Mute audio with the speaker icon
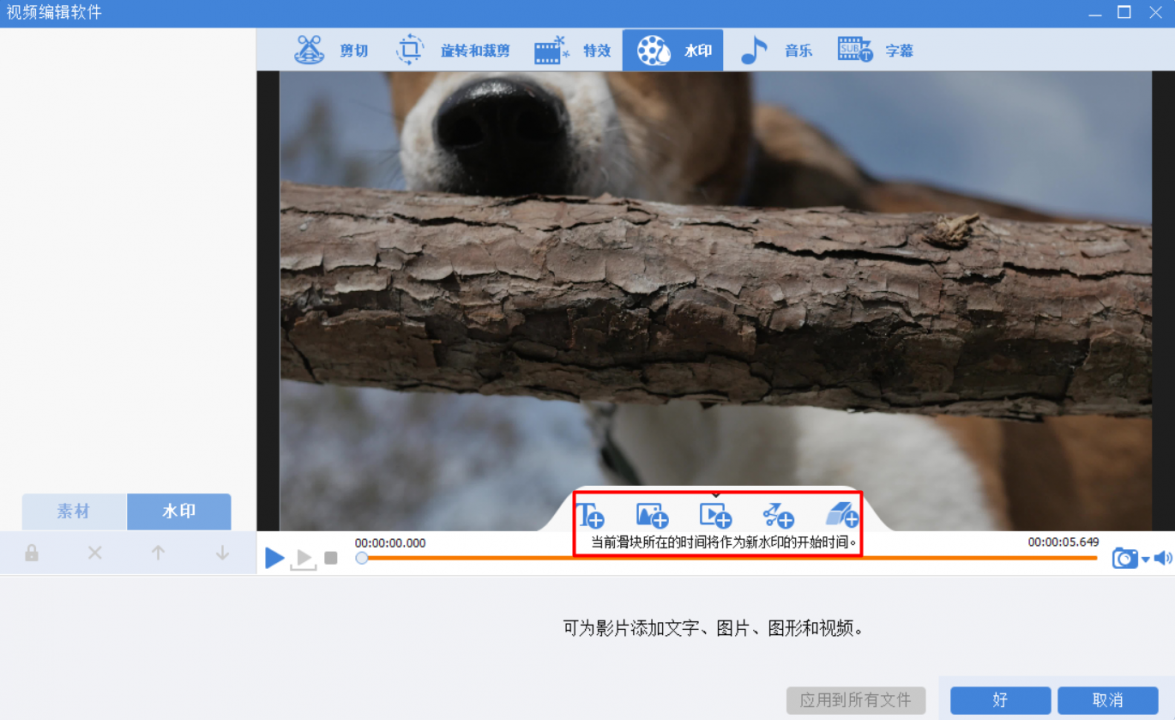This screenshot has width=1175, height=720. coord(1163,558)
